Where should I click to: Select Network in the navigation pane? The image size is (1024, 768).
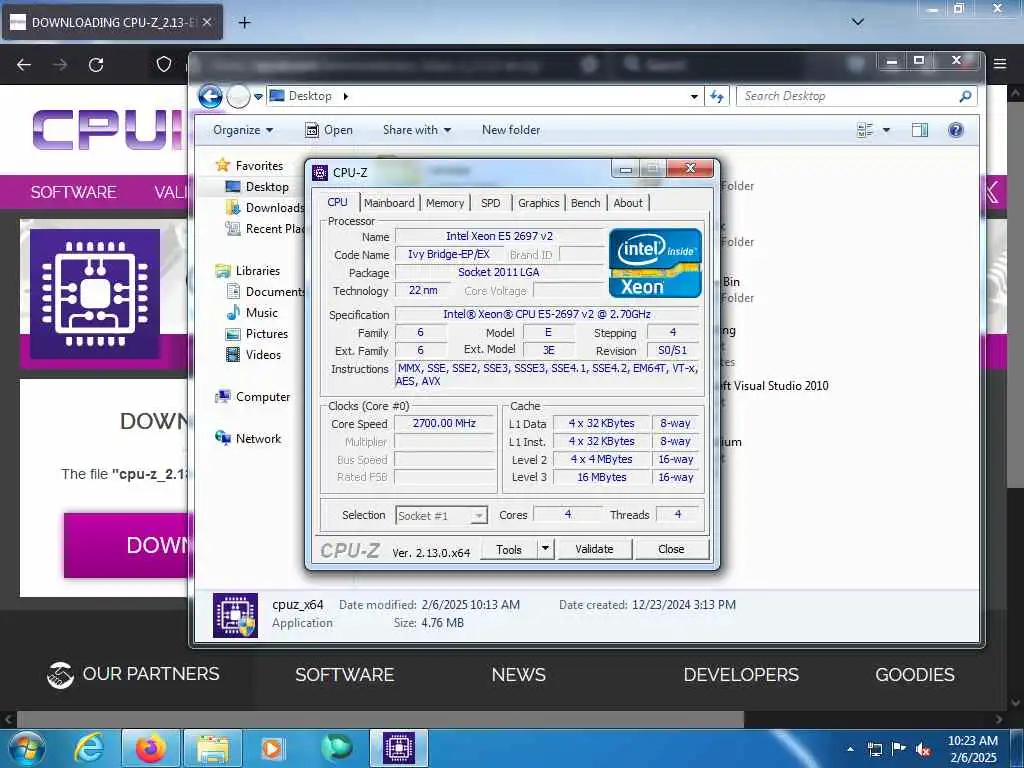[x=258, y=439]
